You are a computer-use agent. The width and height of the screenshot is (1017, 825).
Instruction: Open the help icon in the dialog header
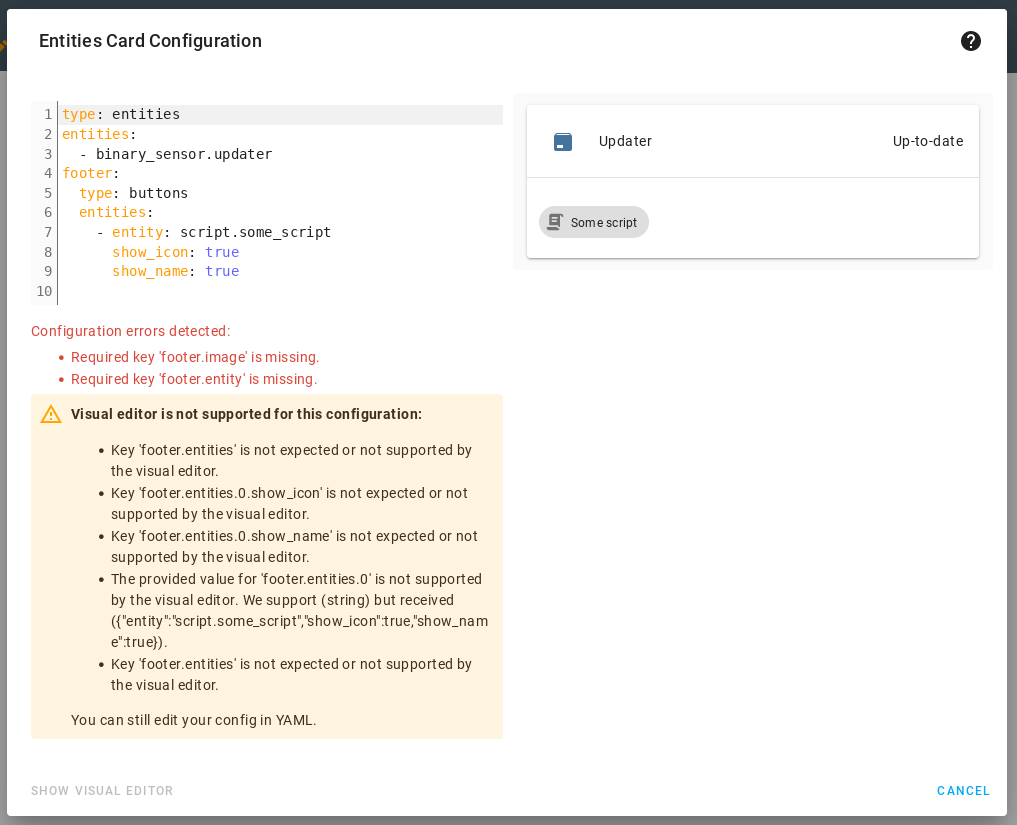click(x=970, y=41)
